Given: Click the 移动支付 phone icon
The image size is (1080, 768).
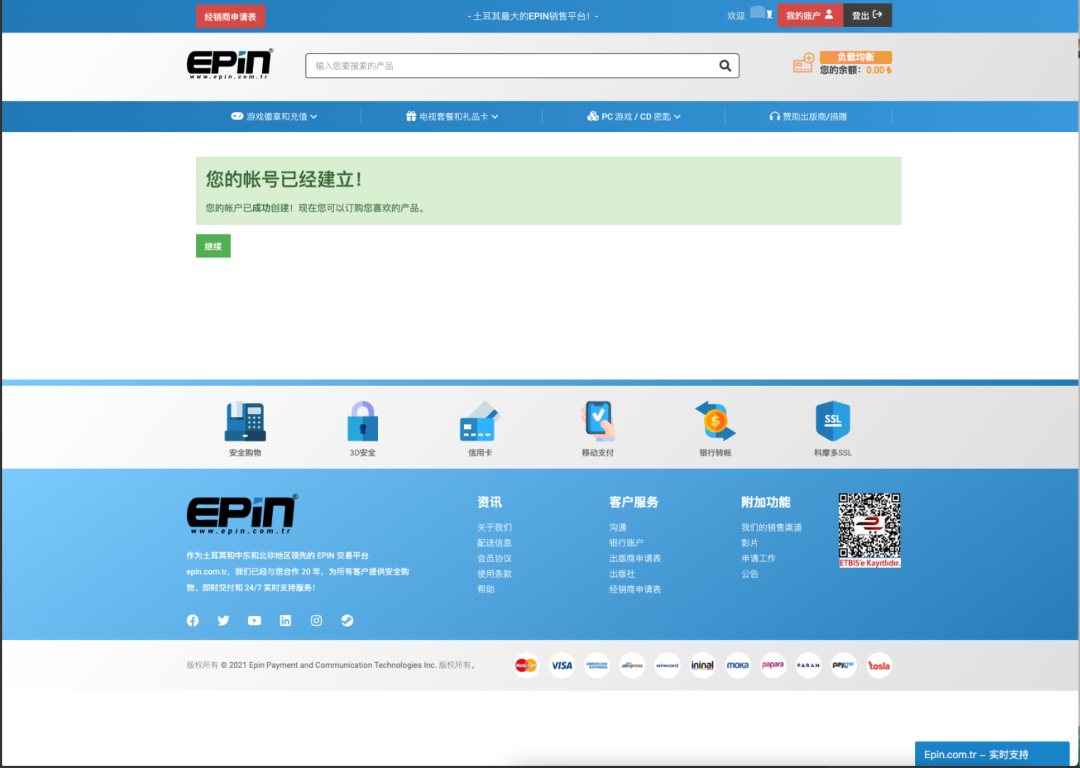Looking at the screenshot, I should (x=598, y=421).
